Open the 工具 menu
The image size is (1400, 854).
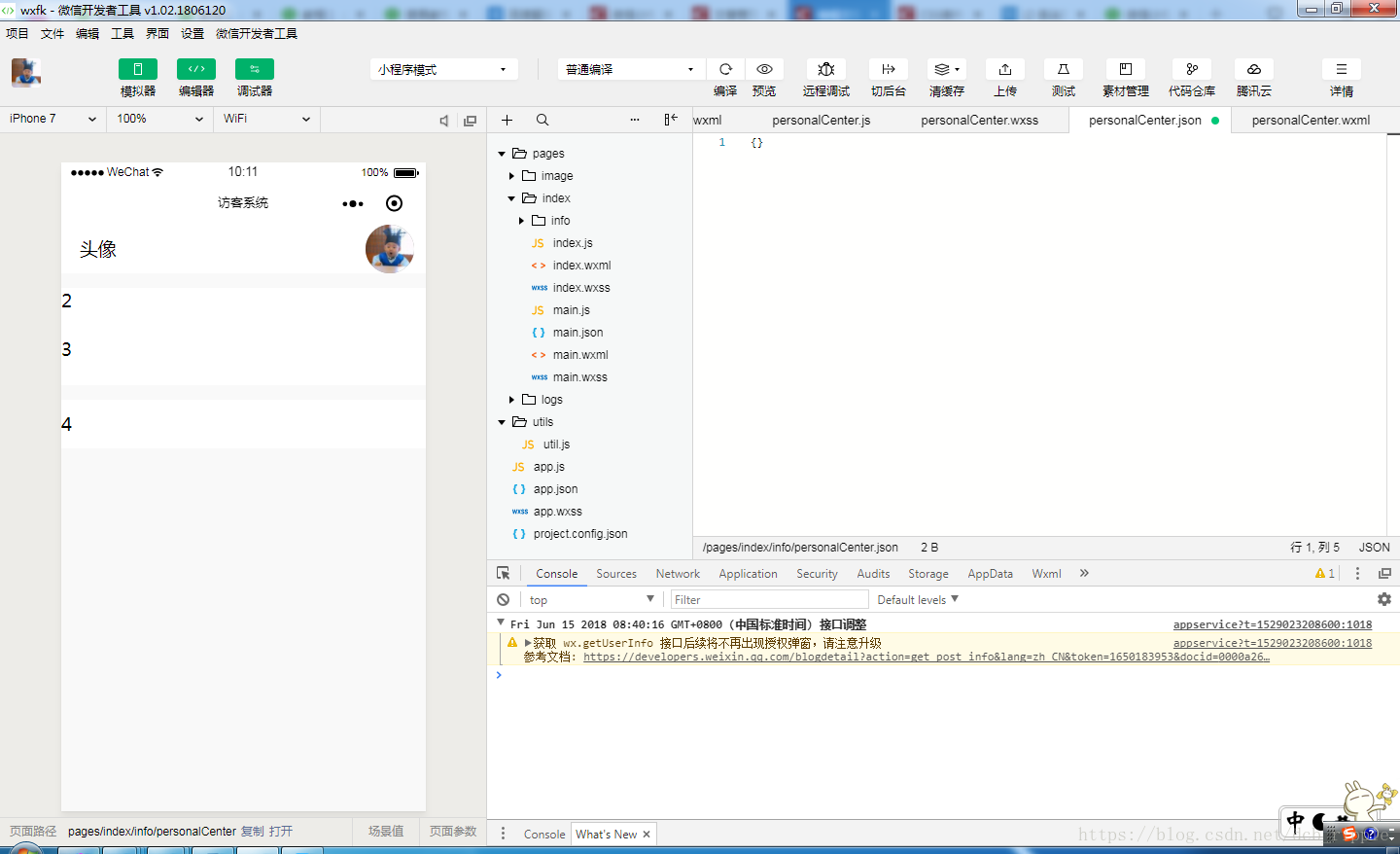(x=122, y=33)
